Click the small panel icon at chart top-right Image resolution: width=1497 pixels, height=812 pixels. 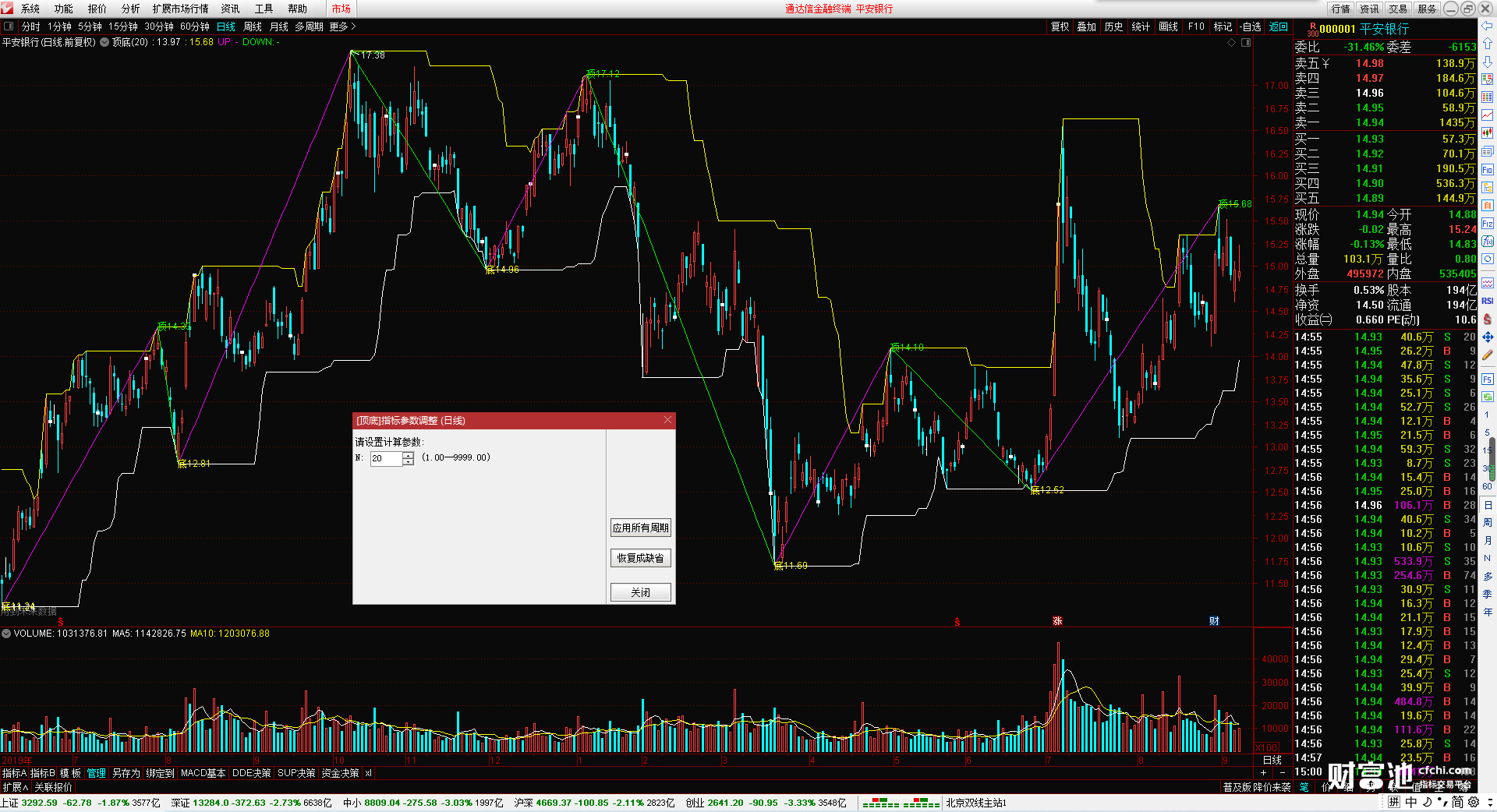coord(1246,42)
